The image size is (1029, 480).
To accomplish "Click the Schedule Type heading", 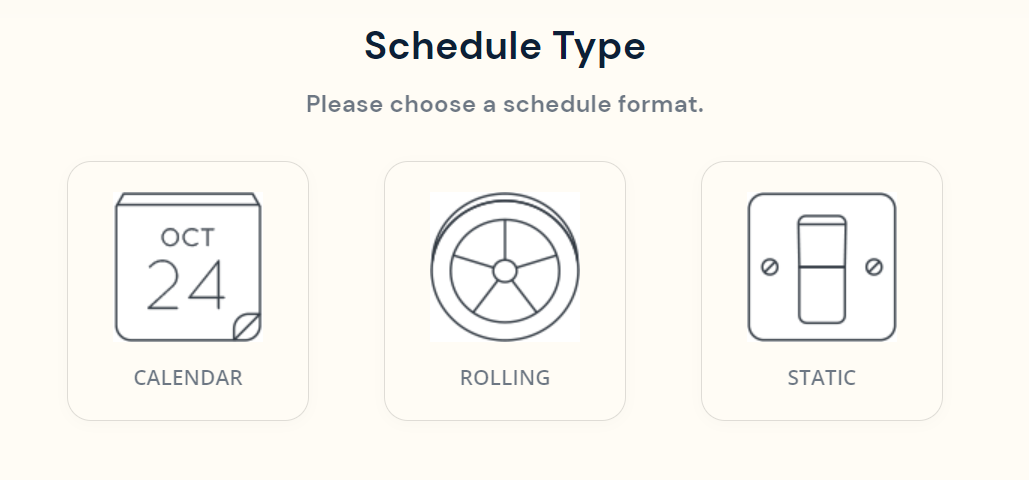I will 505,46.
